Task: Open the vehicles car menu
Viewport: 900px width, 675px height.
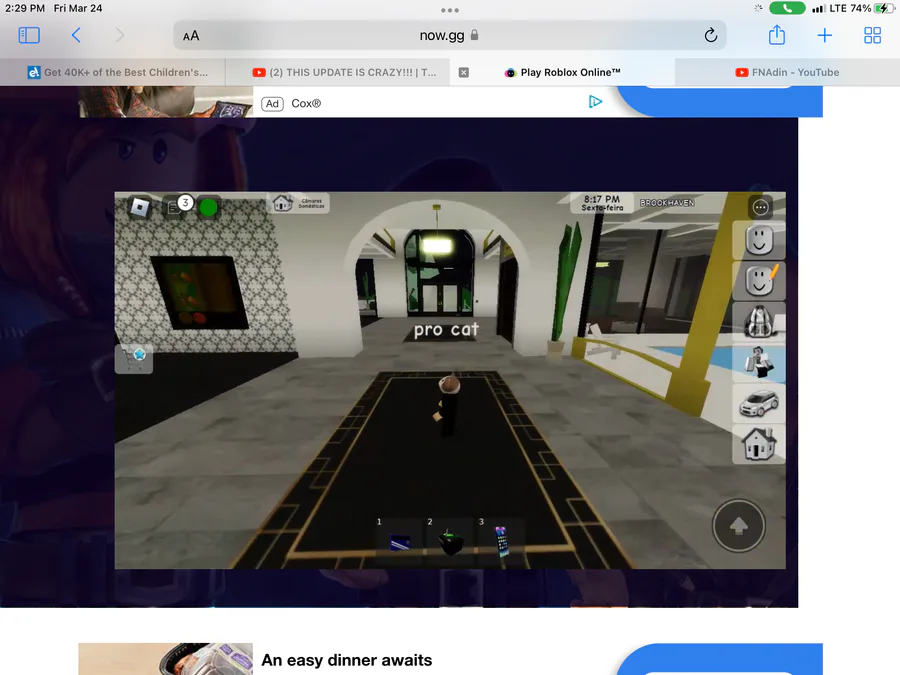Action: tap(759, 404)
